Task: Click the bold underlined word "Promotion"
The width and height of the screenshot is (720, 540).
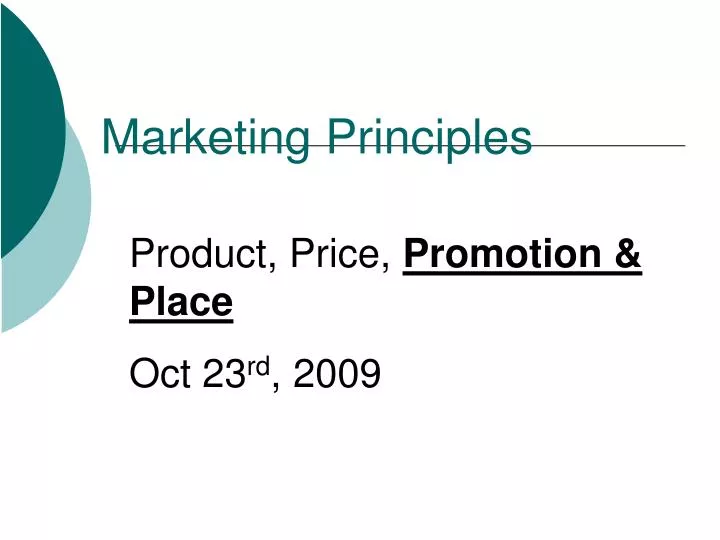Action: coord(503,254)
